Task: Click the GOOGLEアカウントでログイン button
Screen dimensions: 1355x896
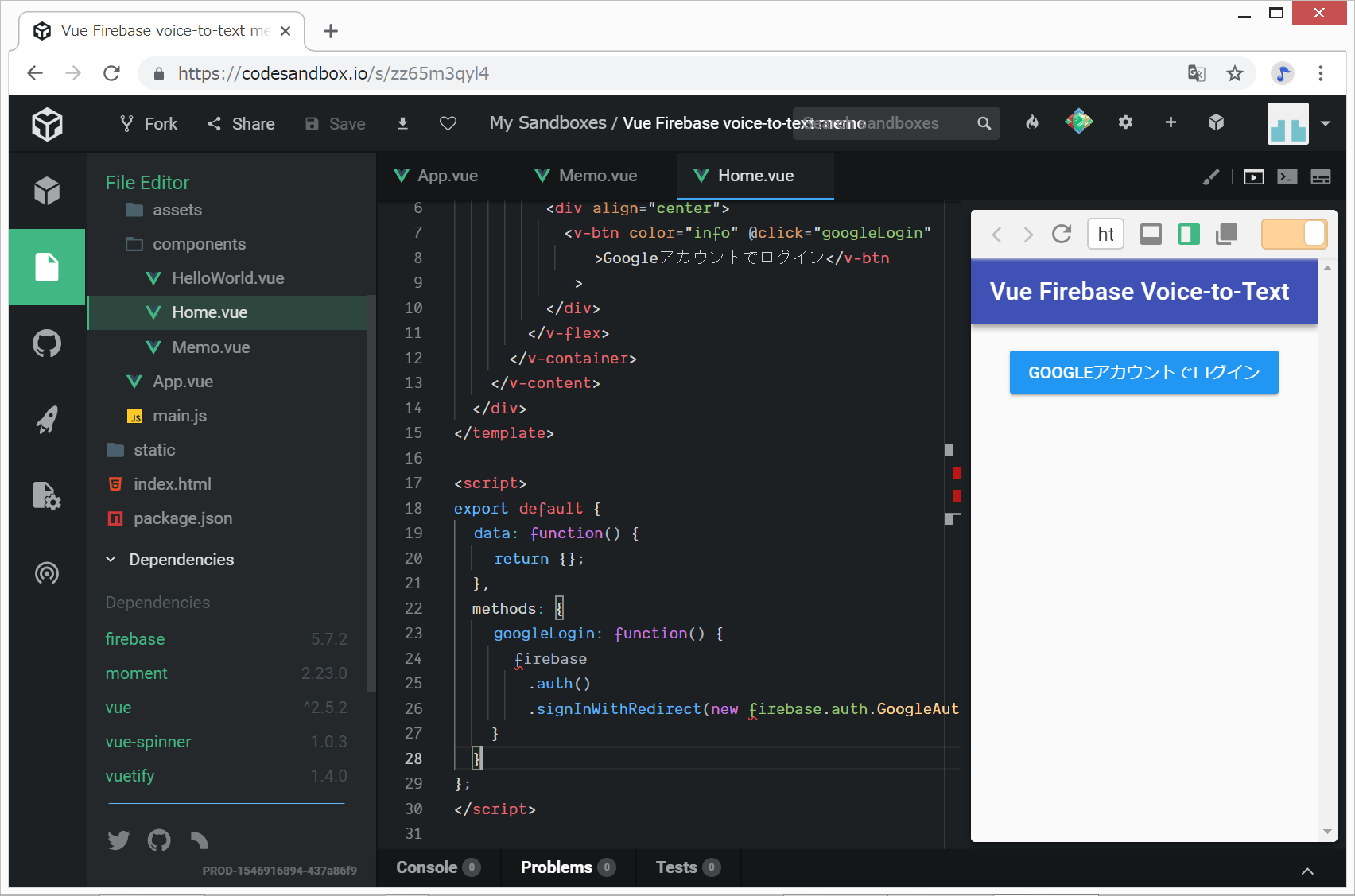Action: point(1143,372)
